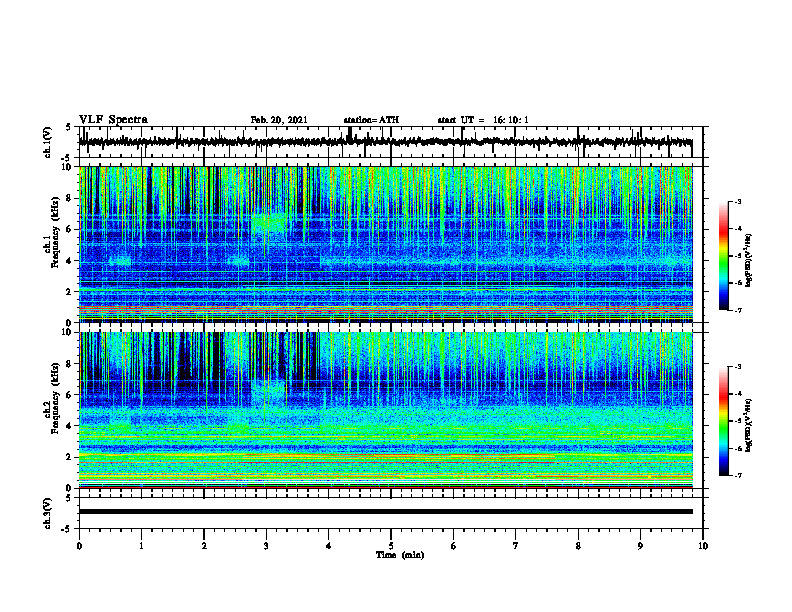The width and height of the screenshot is (792, 612).
Task: Click the ch.2 spectrogram panel
Action: tap(385, 410)
